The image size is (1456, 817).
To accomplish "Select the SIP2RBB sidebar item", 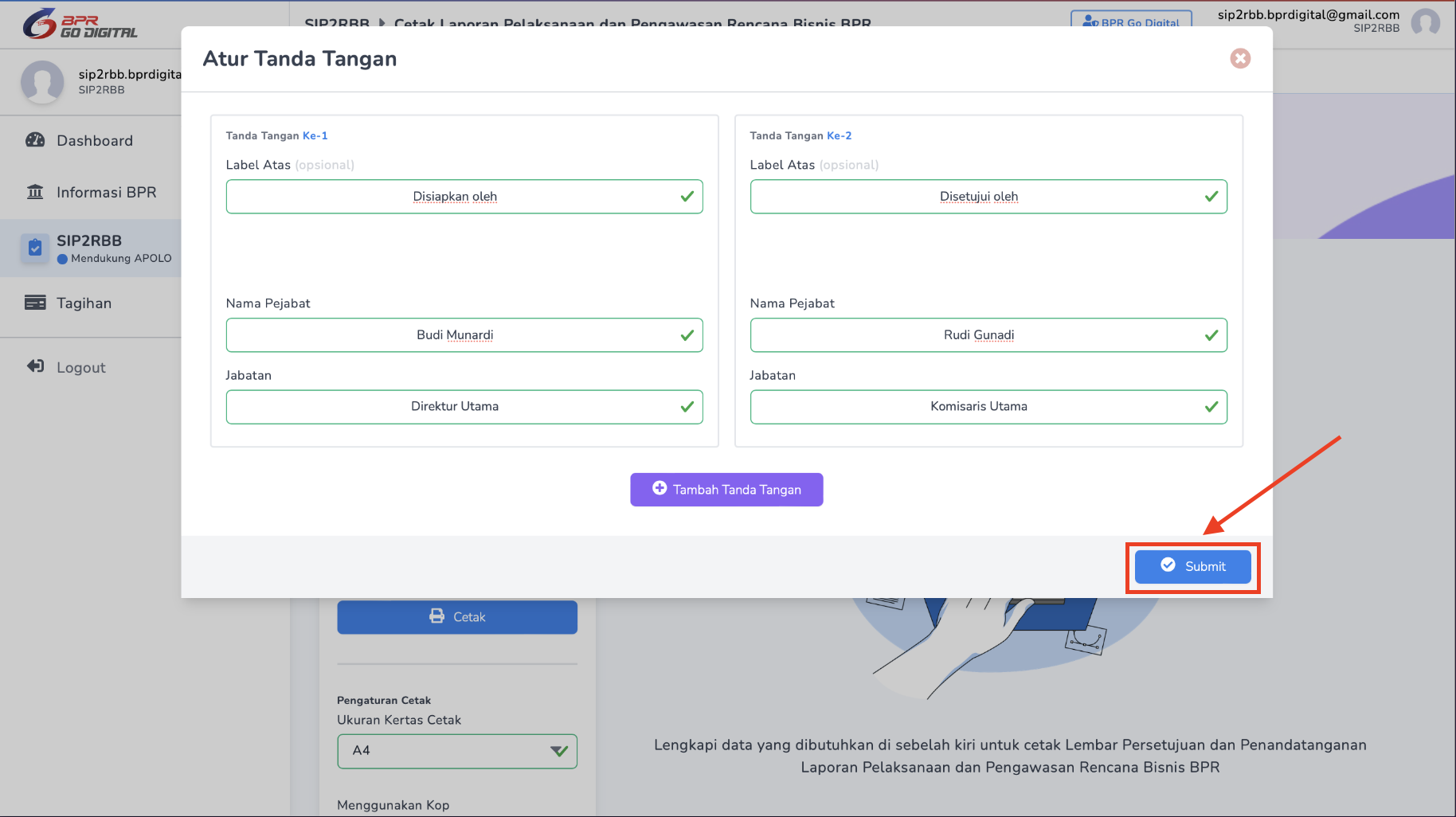I will (91, 248).
